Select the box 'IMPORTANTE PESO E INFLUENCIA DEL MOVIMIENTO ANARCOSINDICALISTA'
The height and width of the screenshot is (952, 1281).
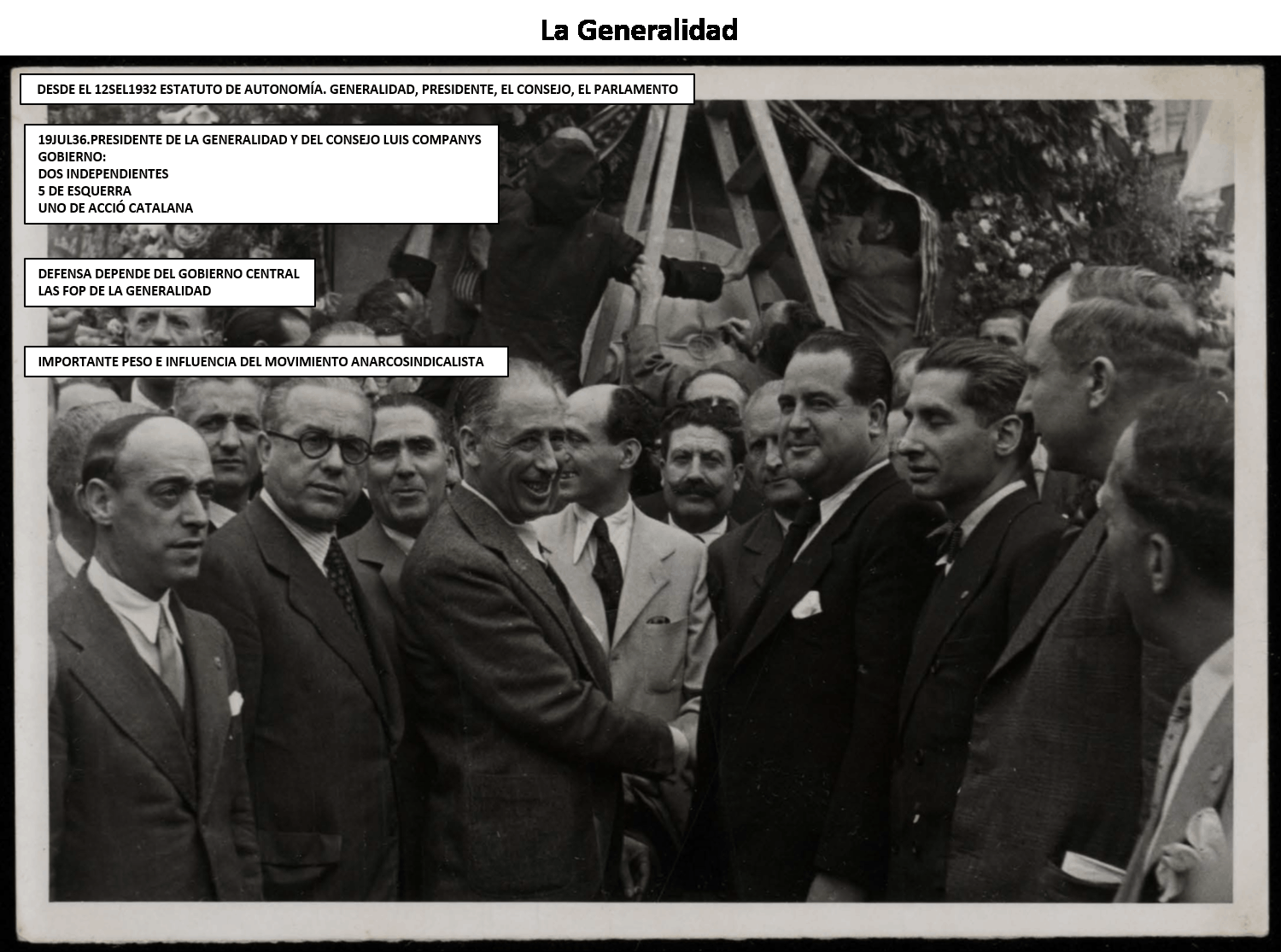[266, 361]
